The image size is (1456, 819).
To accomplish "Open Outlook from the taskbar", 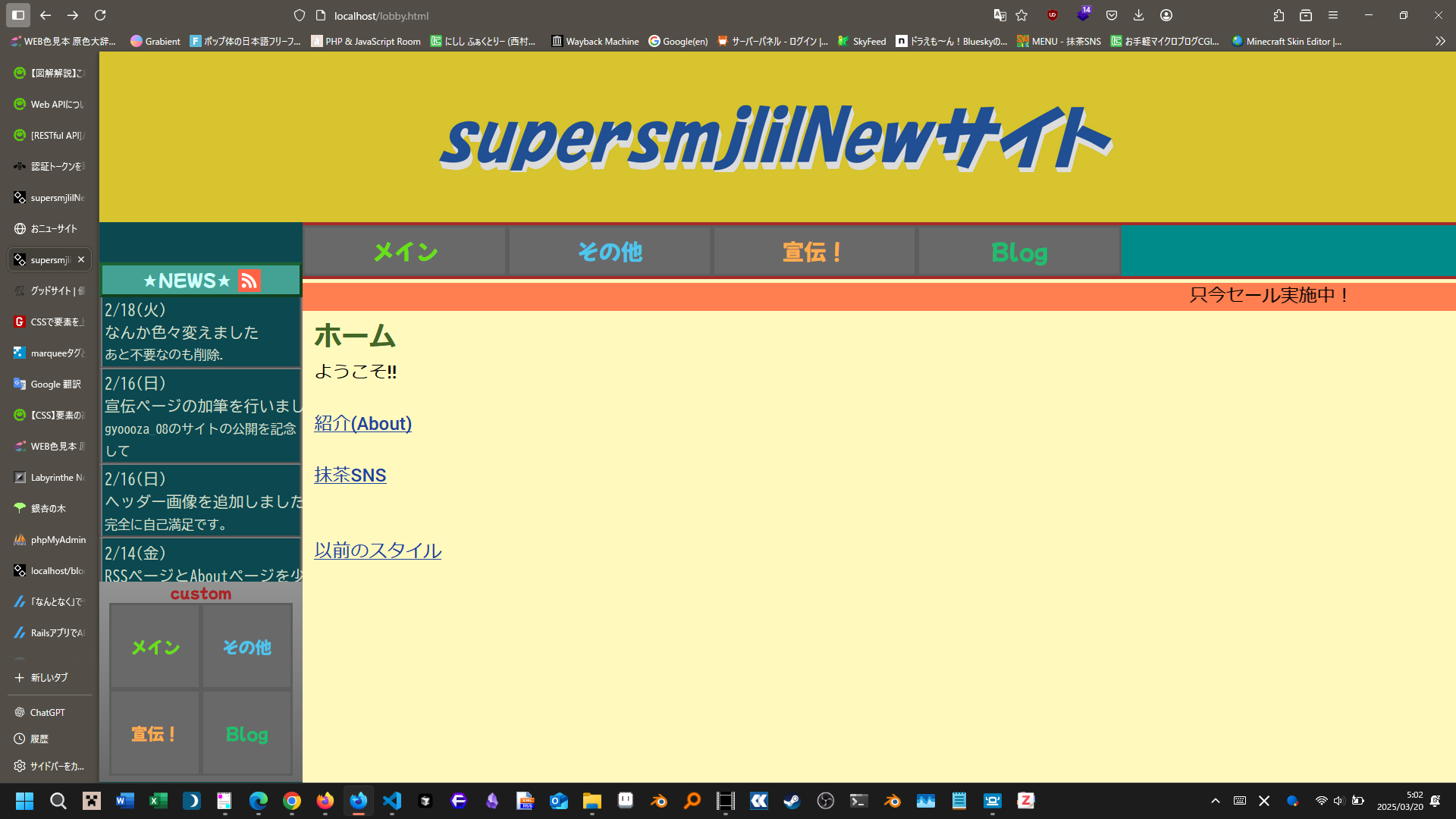I will tap(559, 801).
